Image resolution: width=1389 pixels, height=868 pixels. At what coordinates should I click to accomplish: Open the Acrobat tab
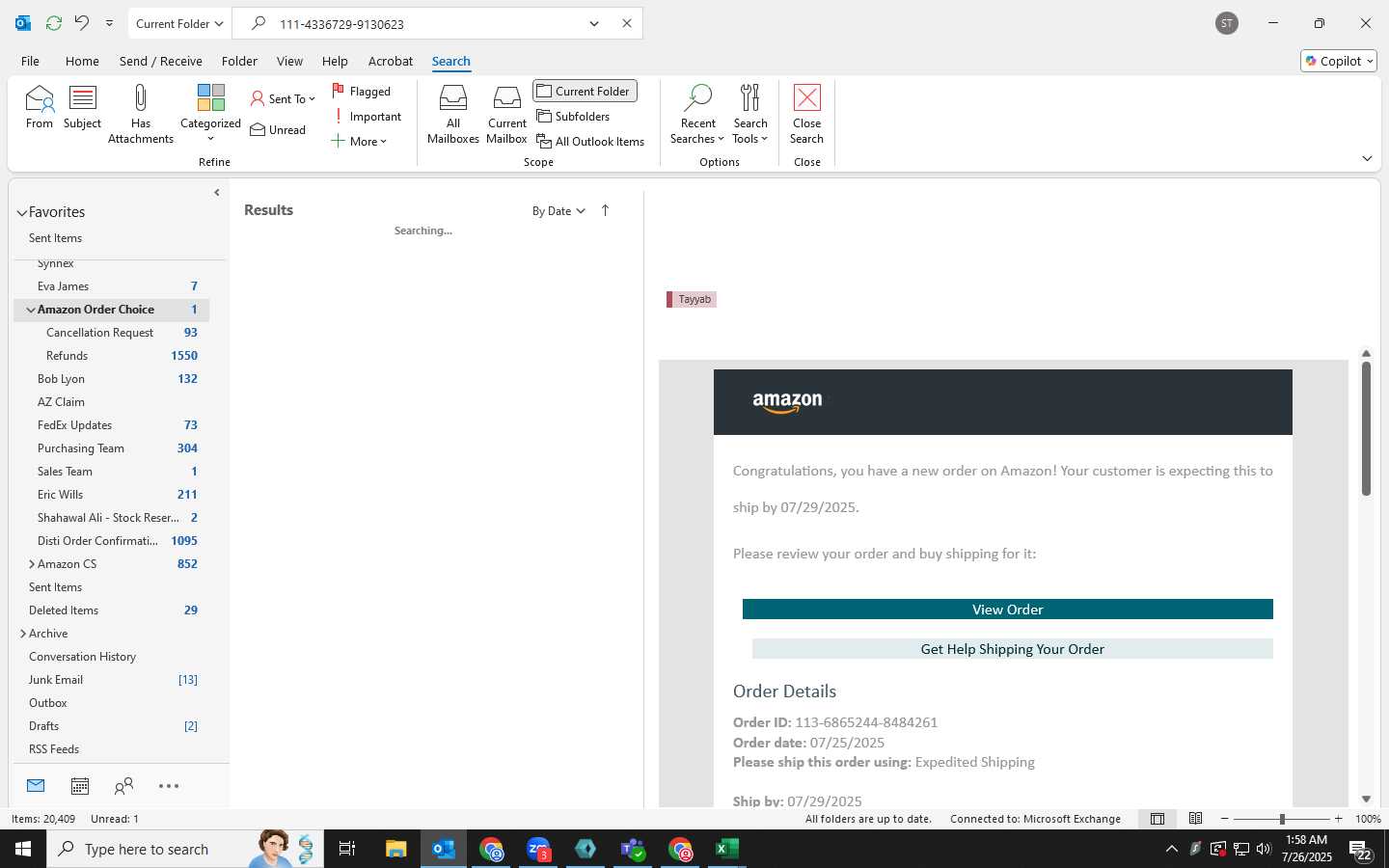tap(391, 61)
